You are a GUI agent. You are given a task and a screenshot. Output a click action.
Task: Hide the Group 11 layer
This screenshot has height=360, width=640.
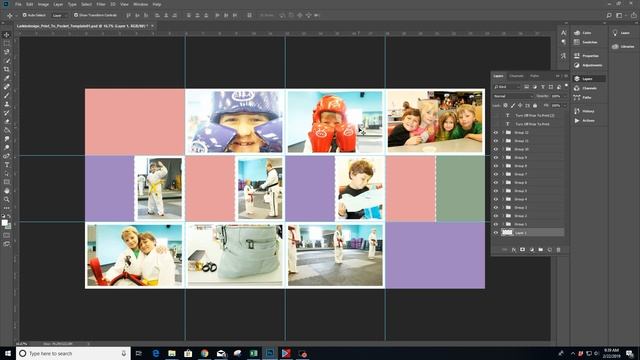click(496, 141)
